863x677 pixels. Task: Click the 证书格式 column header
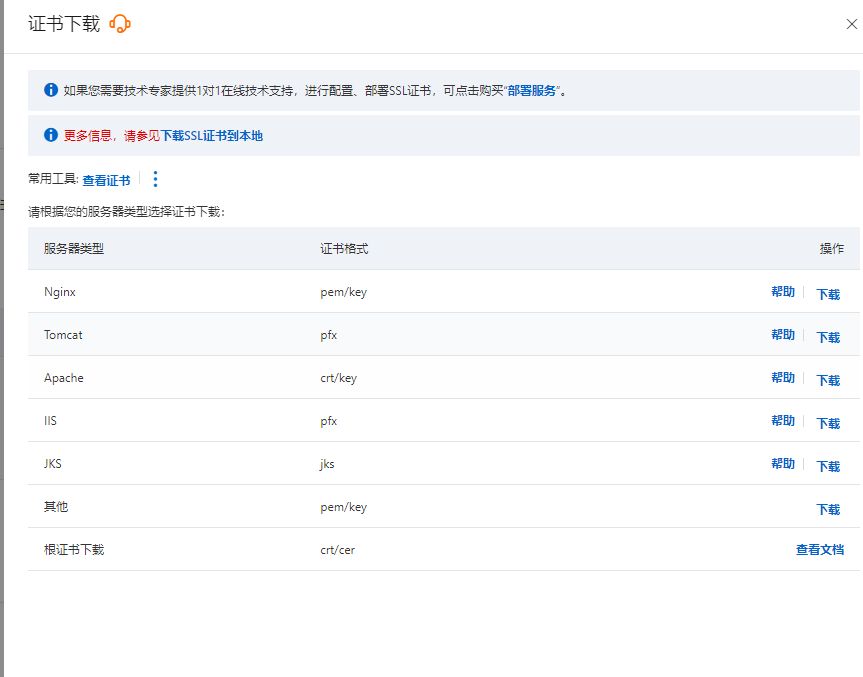[344, 248]
